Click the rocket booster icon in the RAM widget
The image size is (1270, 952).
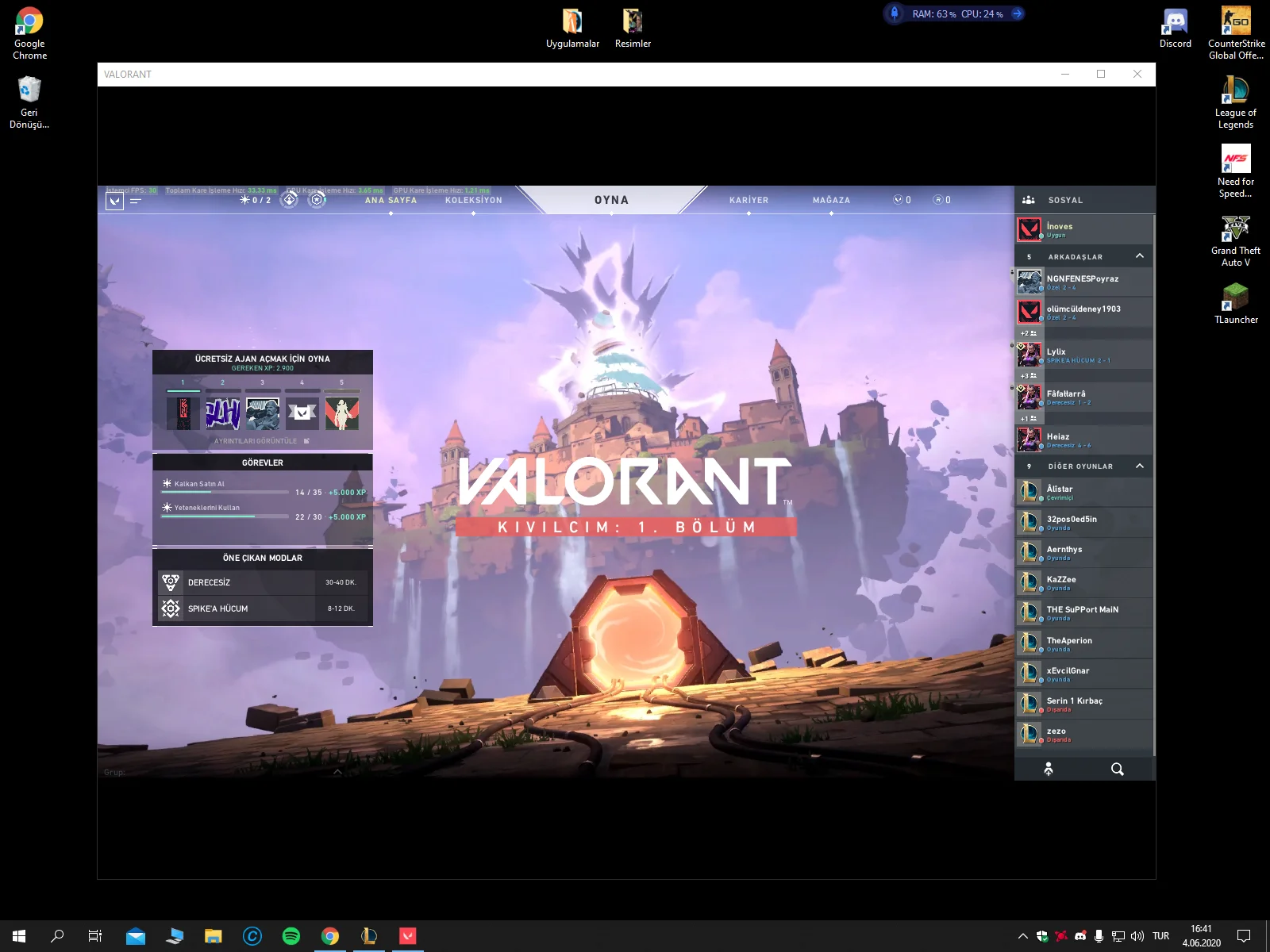click(895, 13)
